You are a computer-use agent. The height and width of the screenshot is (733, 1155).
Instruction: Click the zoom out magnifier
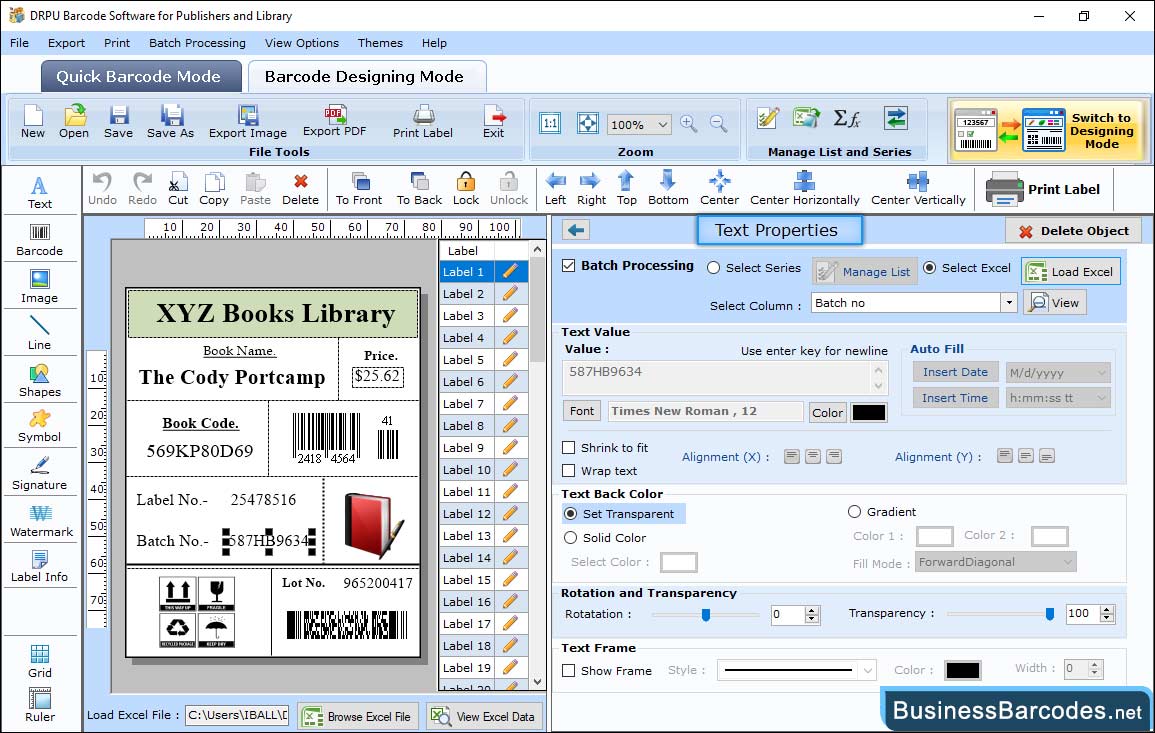click(x=718, y=124)
